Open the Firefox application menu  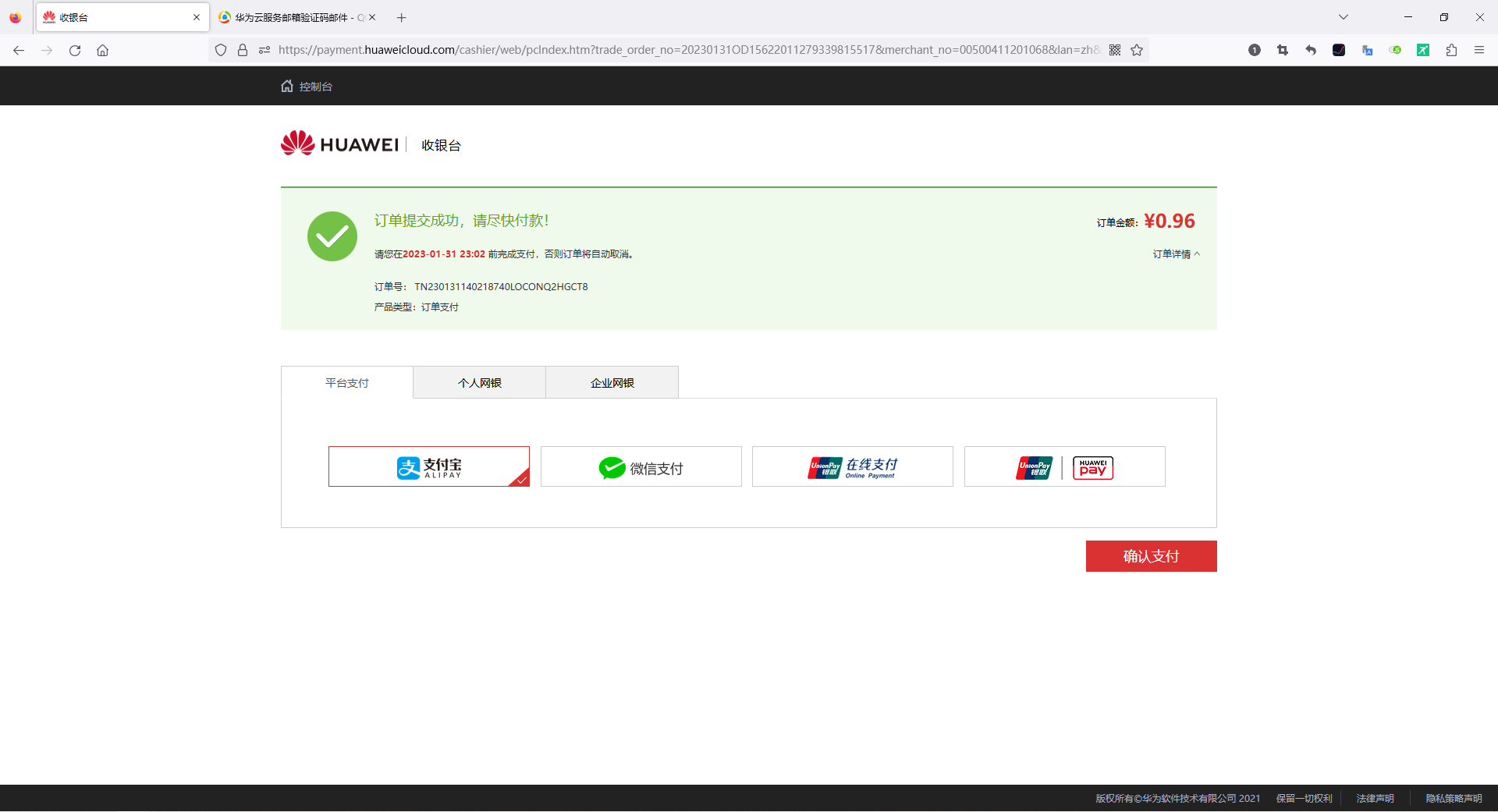(1479, 50)
